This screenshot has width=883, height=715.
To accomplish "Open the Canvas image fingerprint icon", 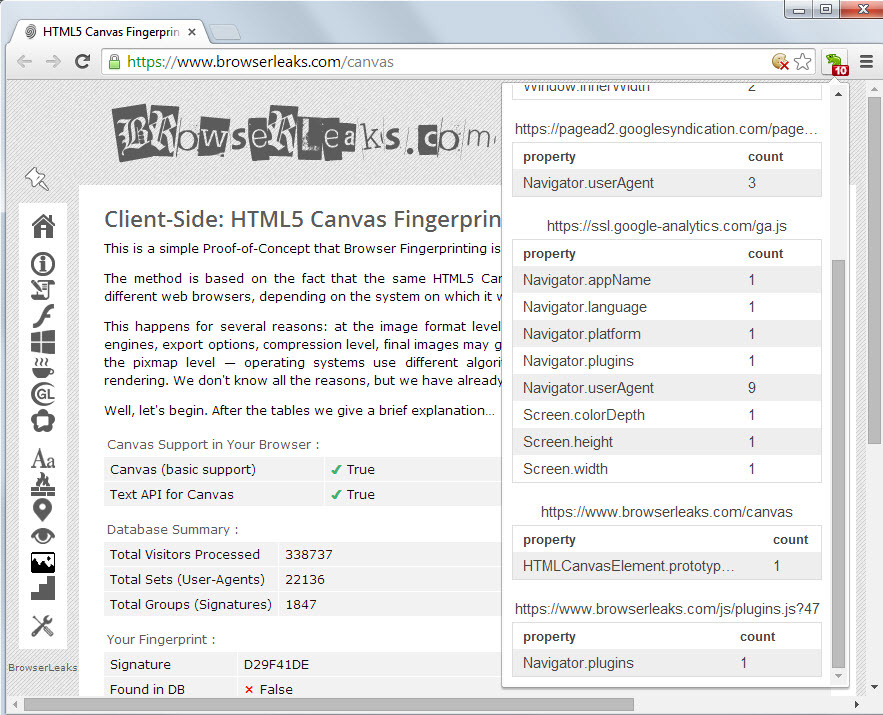I will tap(42, 561).
